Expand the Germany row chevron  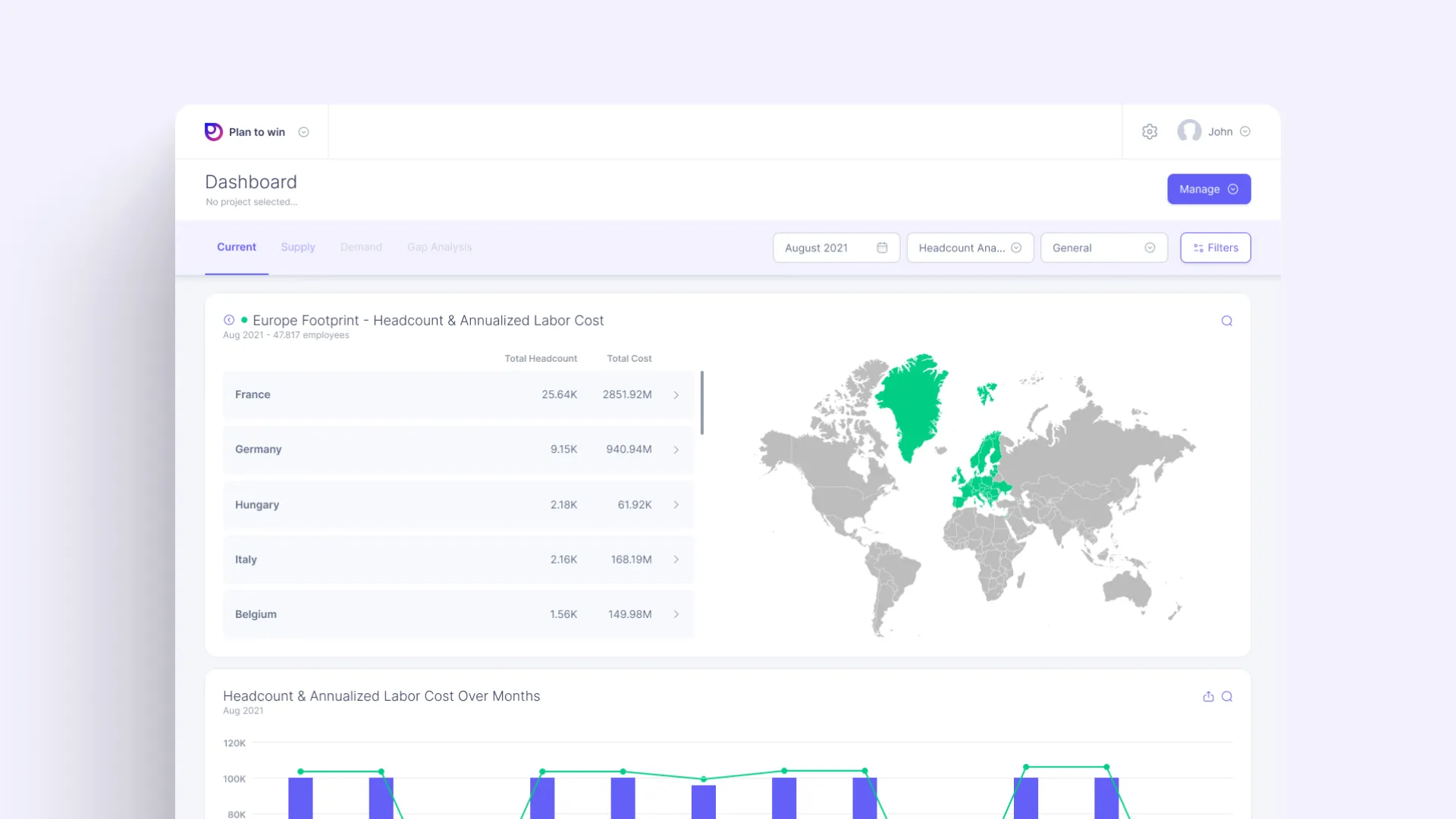coord(676,450)
